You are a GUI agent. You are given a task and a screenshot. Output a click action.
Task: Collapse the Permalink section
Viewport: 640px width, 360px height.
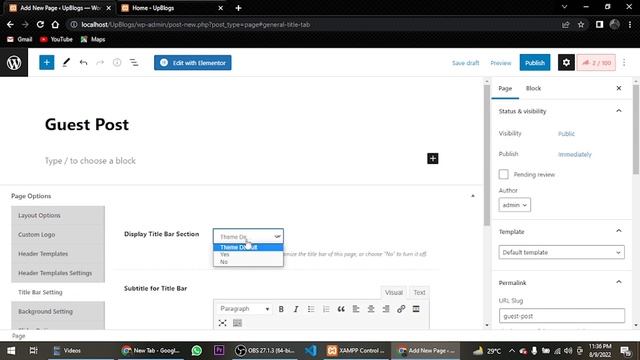tap(619, 282)
